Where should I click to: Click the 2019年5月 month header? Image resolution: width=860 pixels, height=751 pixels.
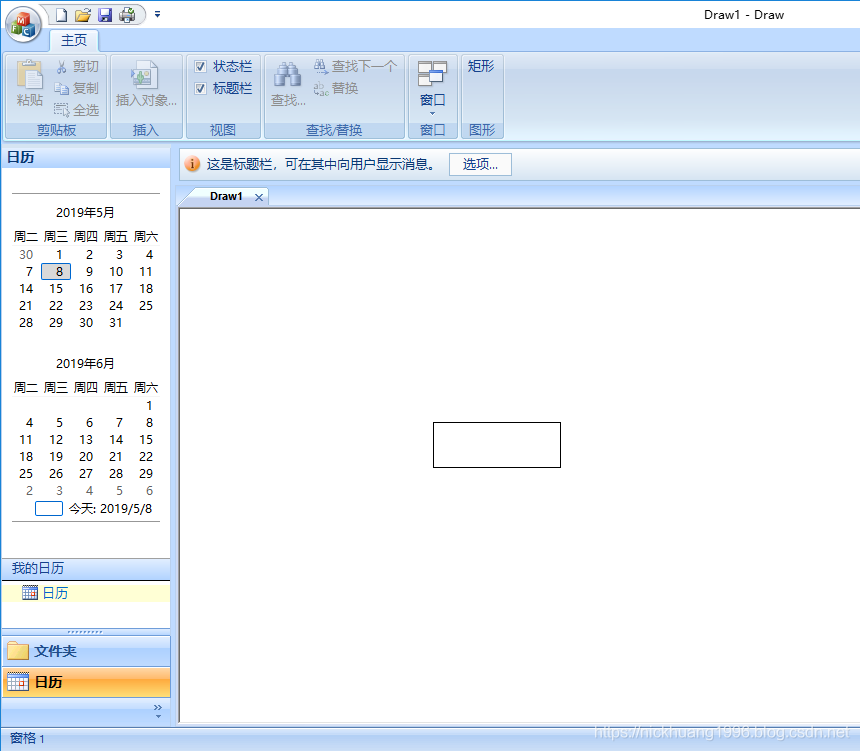coord(85,212)
